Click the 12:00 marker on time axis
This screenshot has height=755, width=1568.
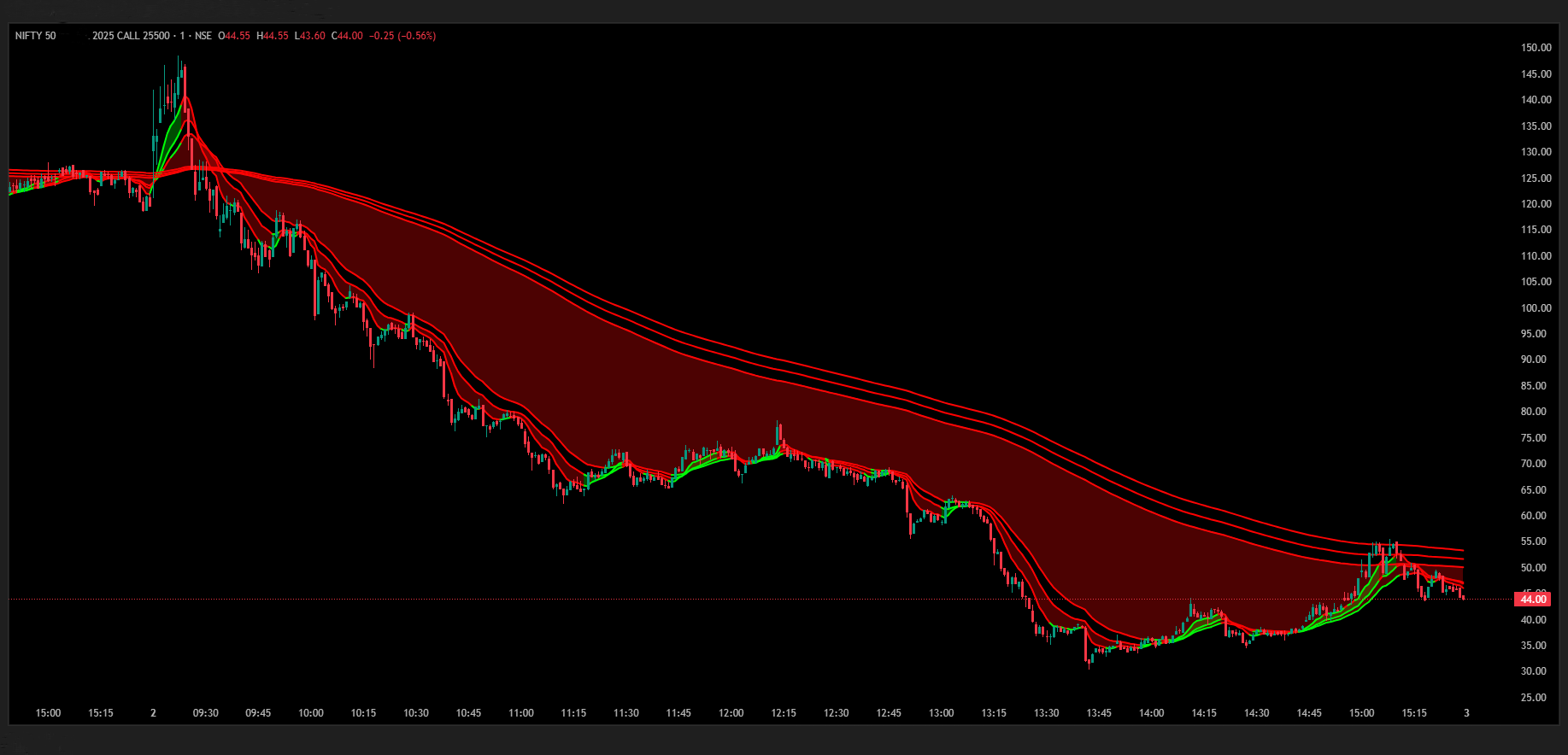tap(731, 713)
